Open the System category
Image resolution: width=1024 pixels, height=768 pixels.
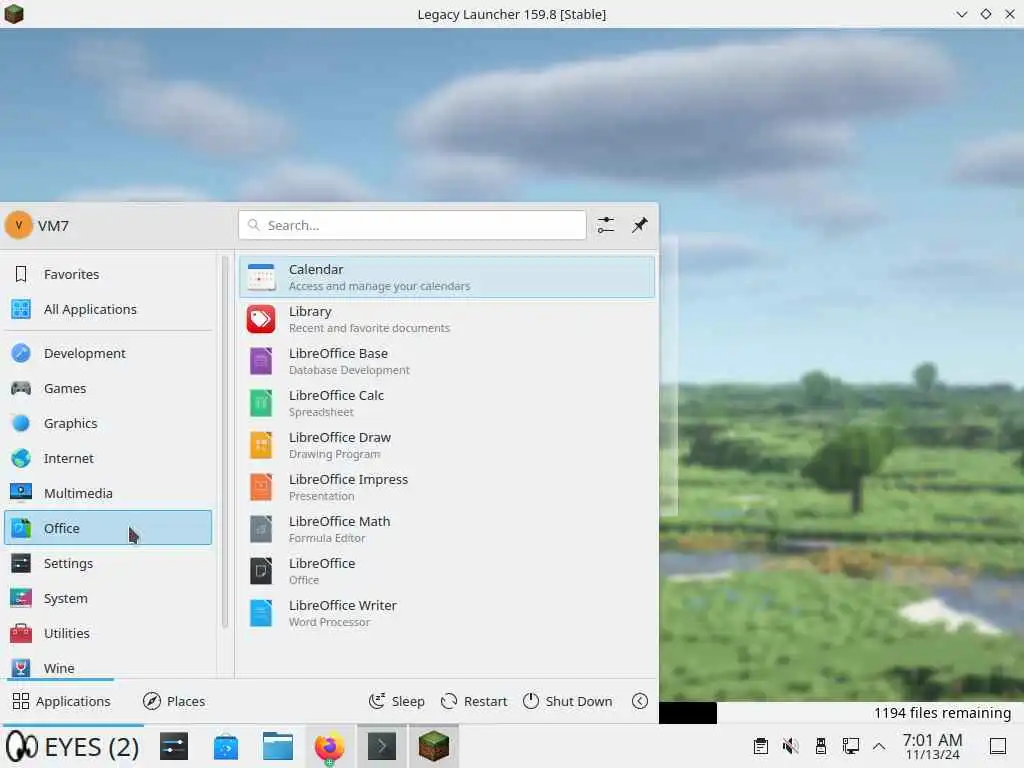pyautogui.click(x=108, y=598)
